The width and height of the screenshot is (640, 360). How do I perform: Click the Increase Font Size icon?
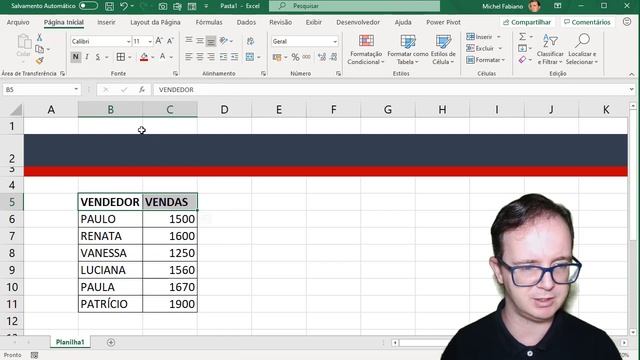click(159, 40)
